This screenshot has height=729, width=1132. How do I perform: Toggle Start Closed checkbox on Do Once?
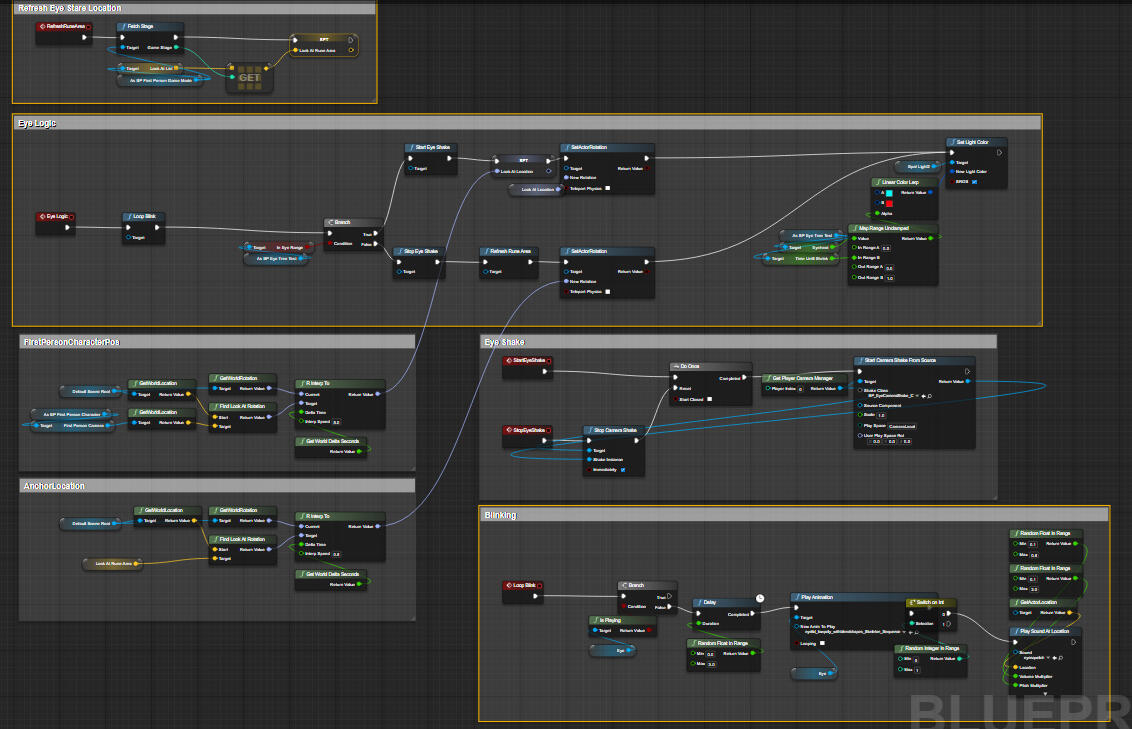tap(710, 399)
